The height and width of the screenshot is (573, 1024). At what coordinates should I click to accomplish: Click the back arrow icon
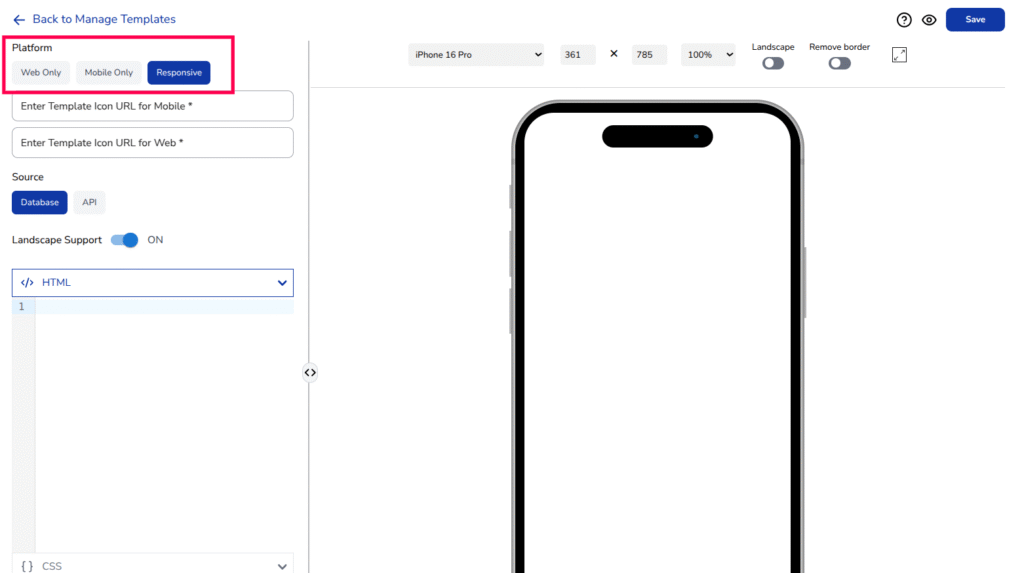coord(19,20)
